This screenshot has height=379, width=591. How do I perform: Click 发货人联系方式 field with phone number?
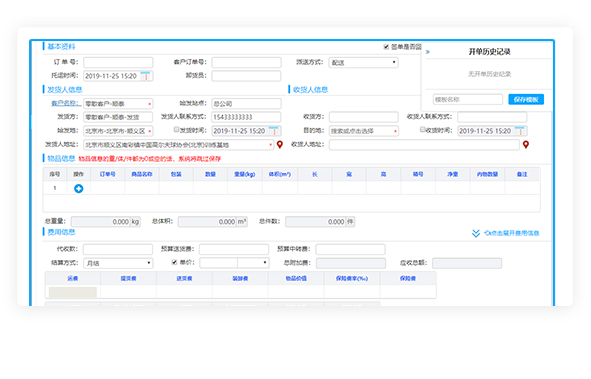(x=246, y=117)
